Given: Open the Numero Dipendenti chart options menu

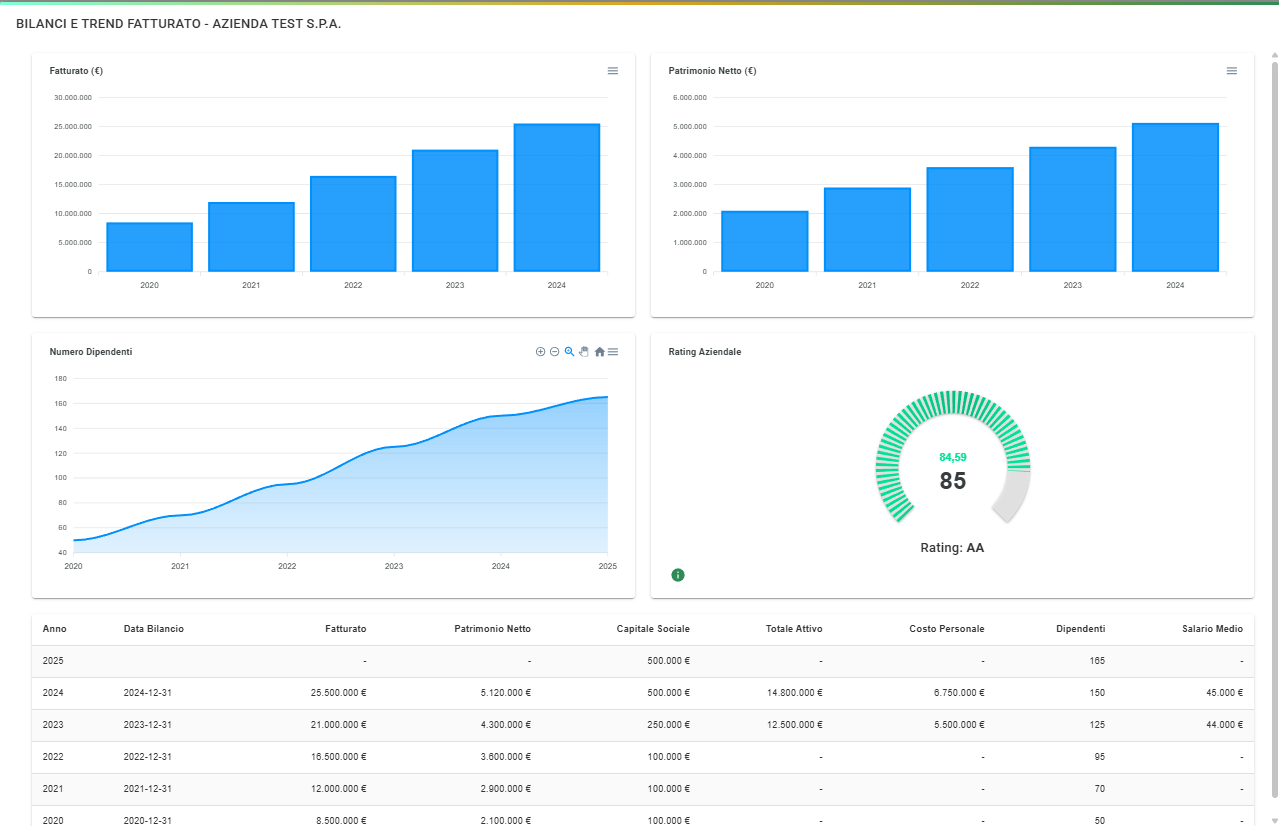Looking at the screenshot, I should [613, 352].
